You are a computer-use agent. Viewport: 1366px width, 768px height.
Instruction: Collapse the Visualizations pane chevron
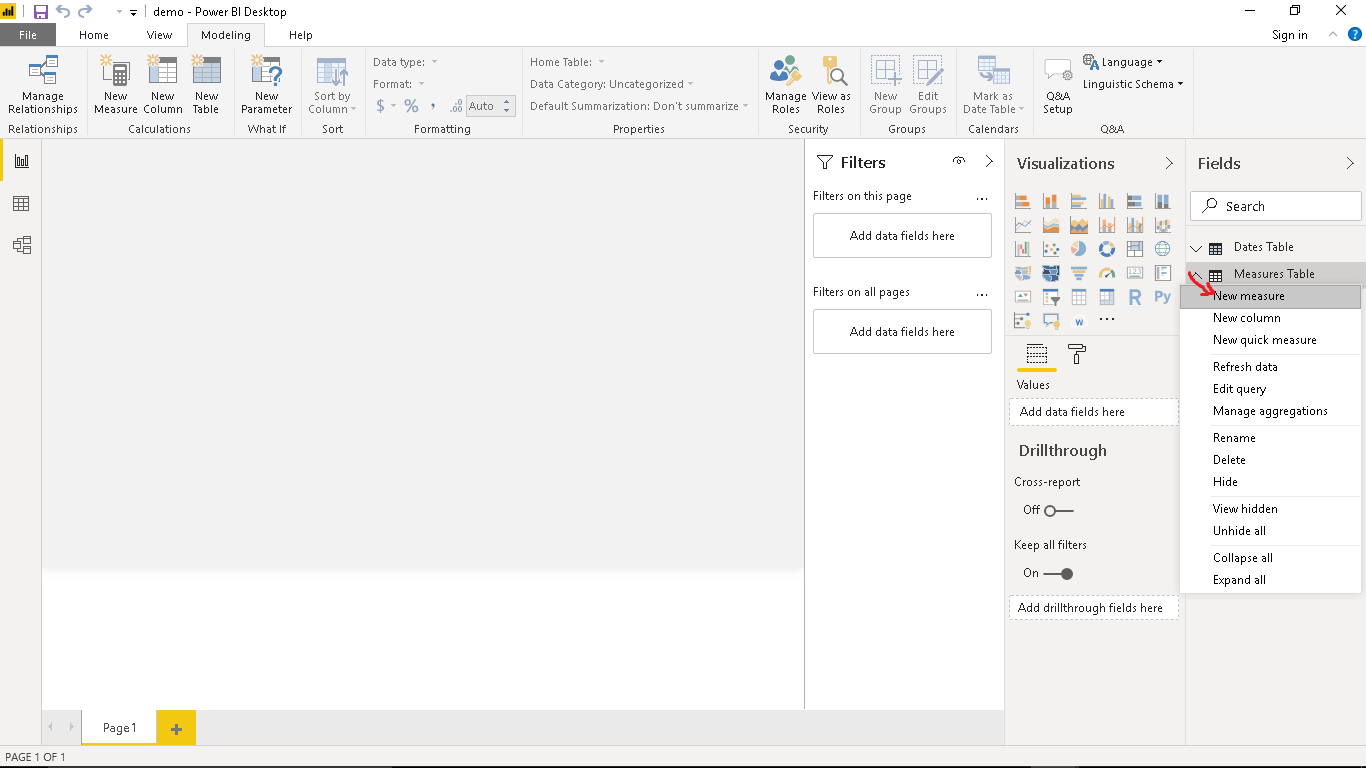point(1169,163)
